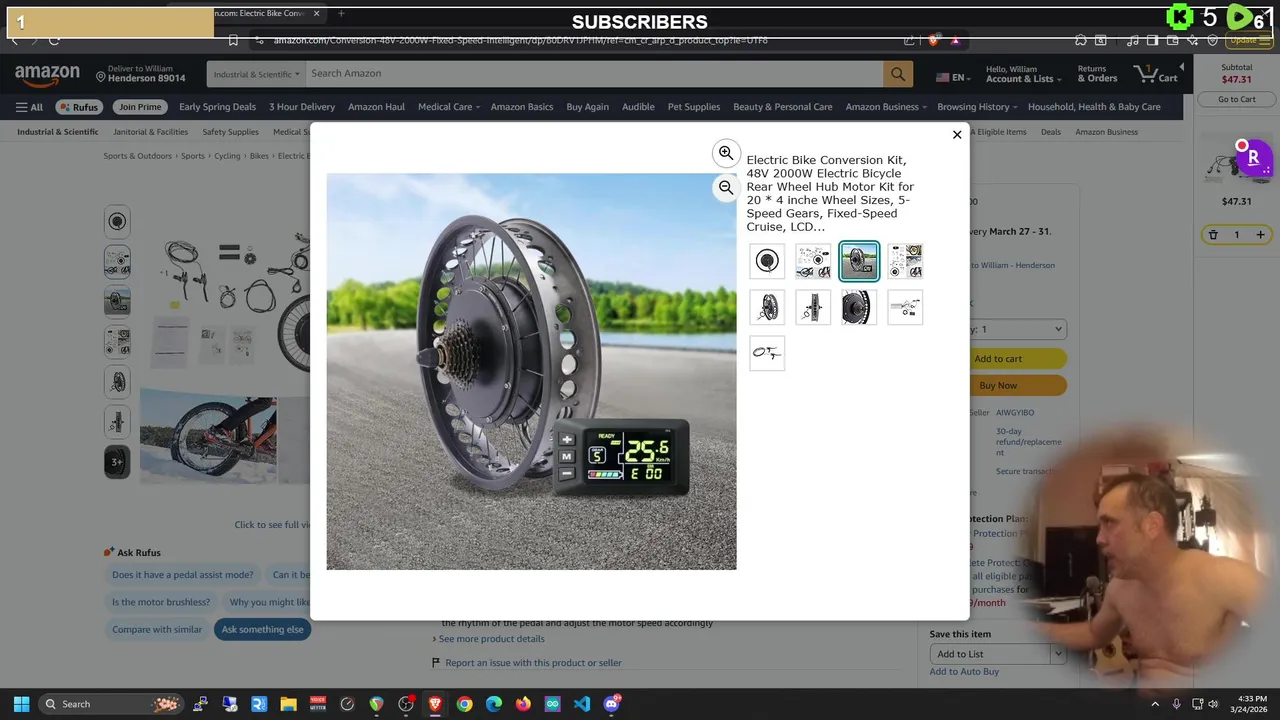Viewport: 1280px width, 720px height.
Task: Reload the page in the browser
Action: pyautogui.click(x=54, y=40)
